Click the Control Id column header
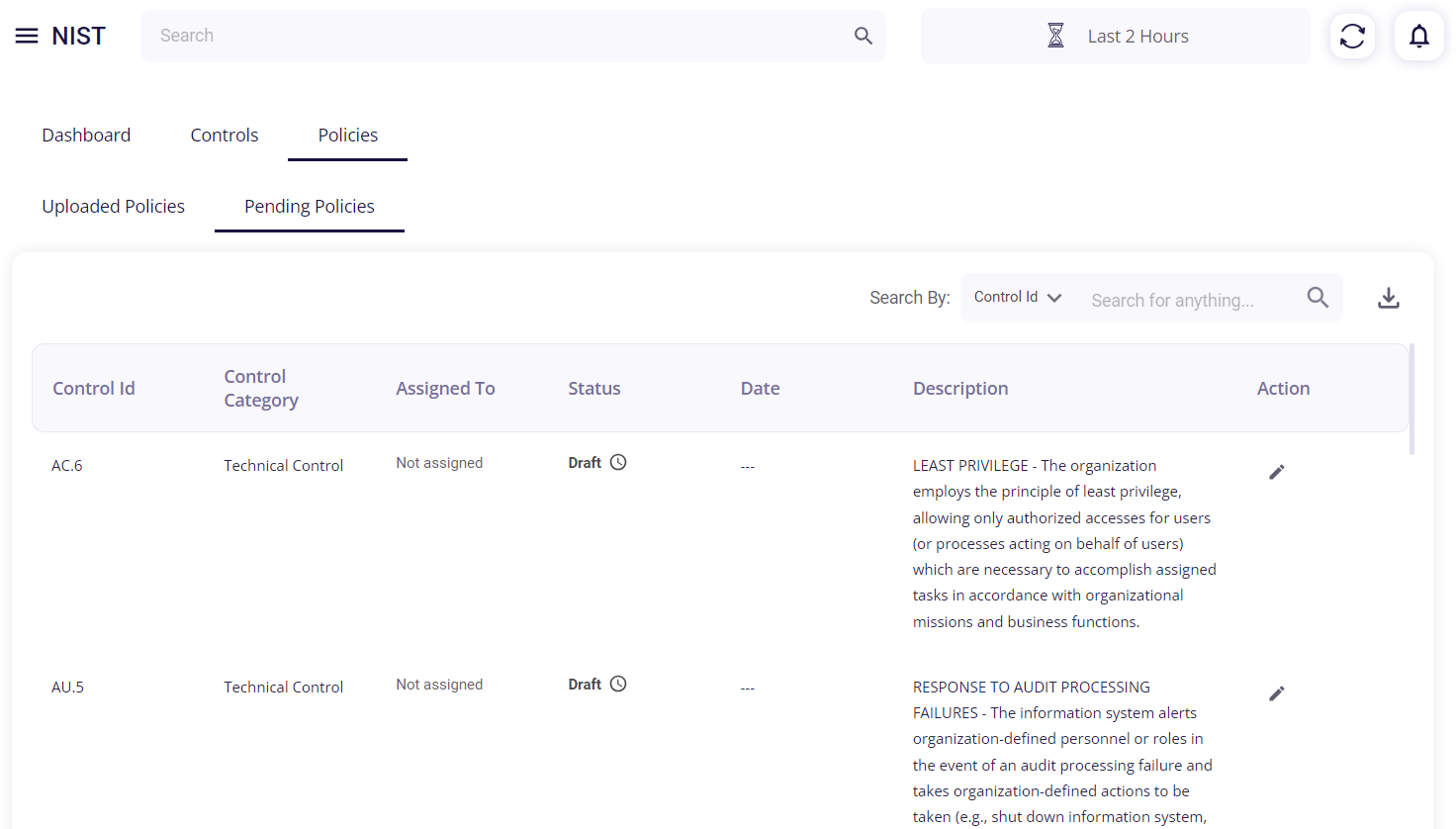The height and width of the screenshot is (829, 1456). click(x=94, y=389)
